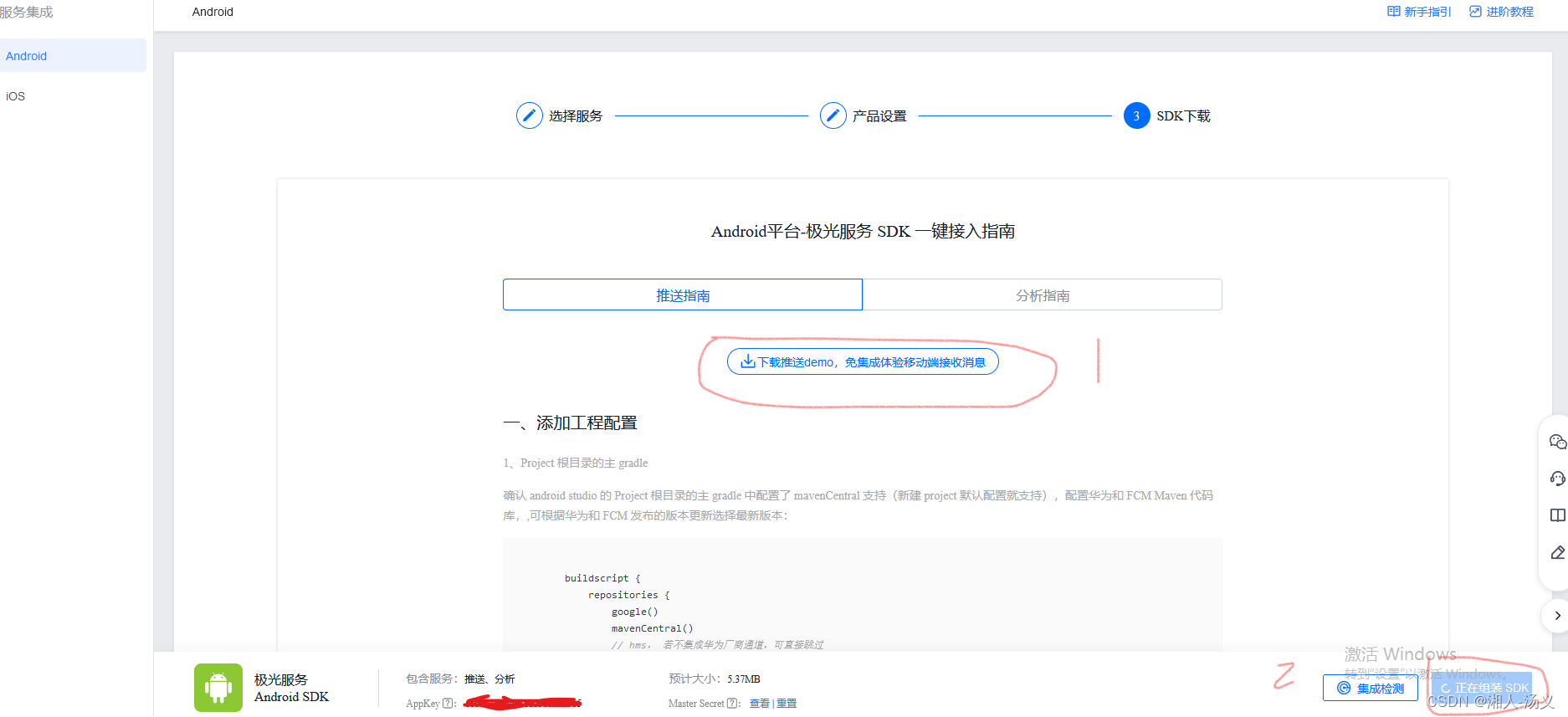
Task: Open the feedback edit floating icon
Action: click(1557, 552)
